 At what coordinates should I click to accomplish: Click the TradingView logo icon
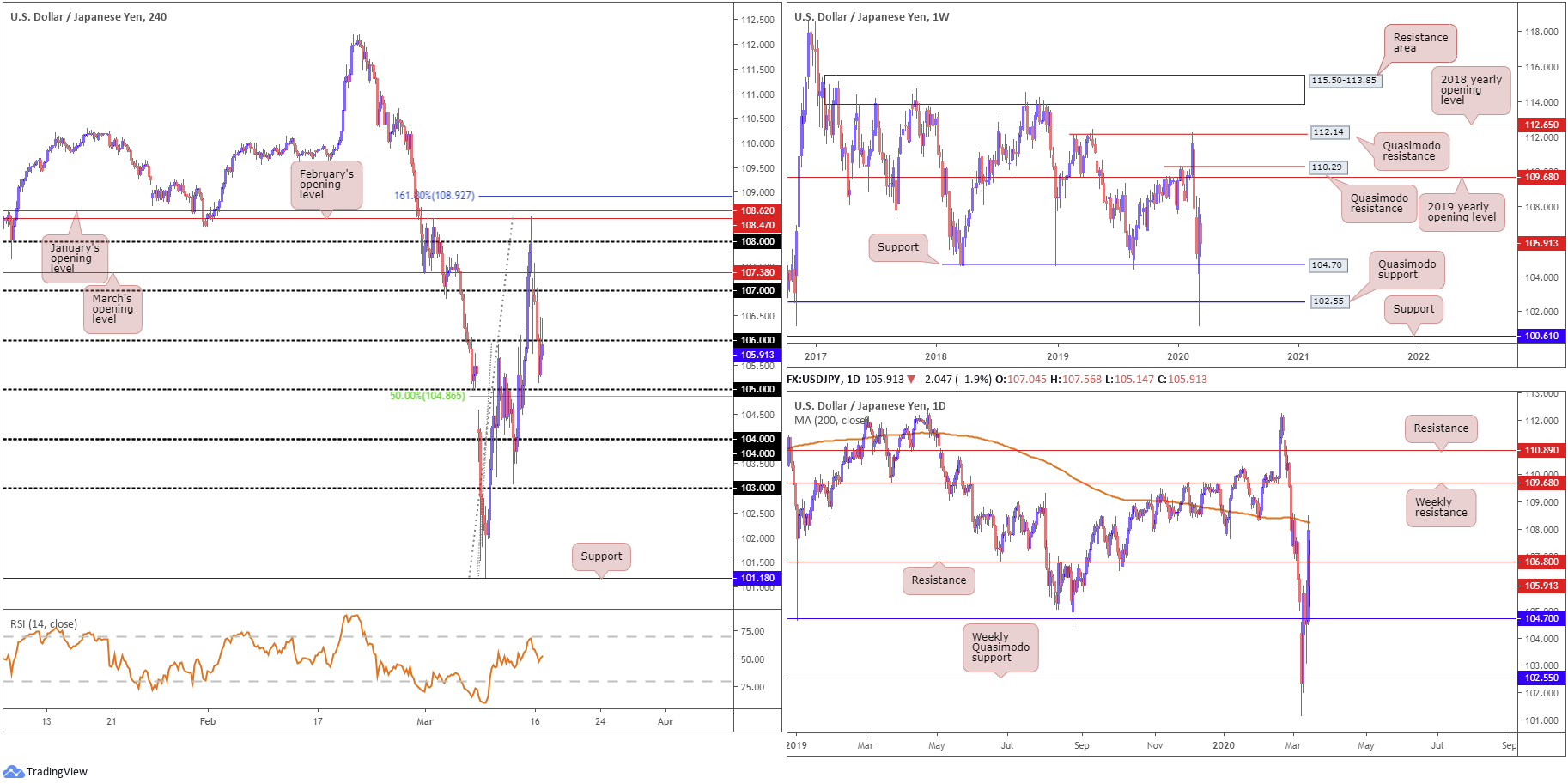(13, 771)
